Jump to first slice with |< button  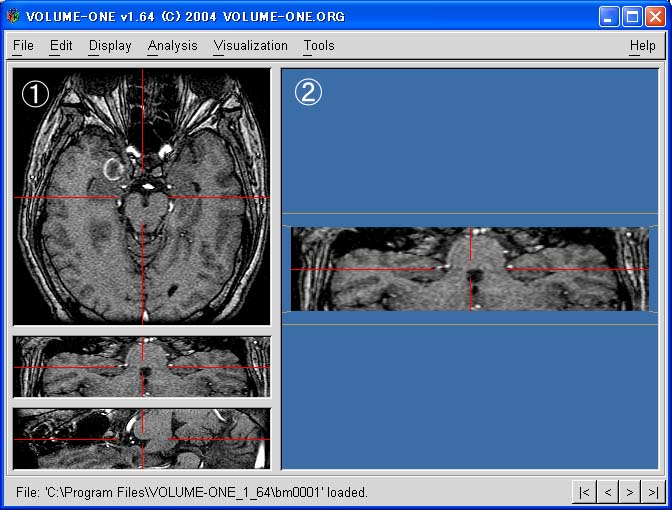pos(584,492)
